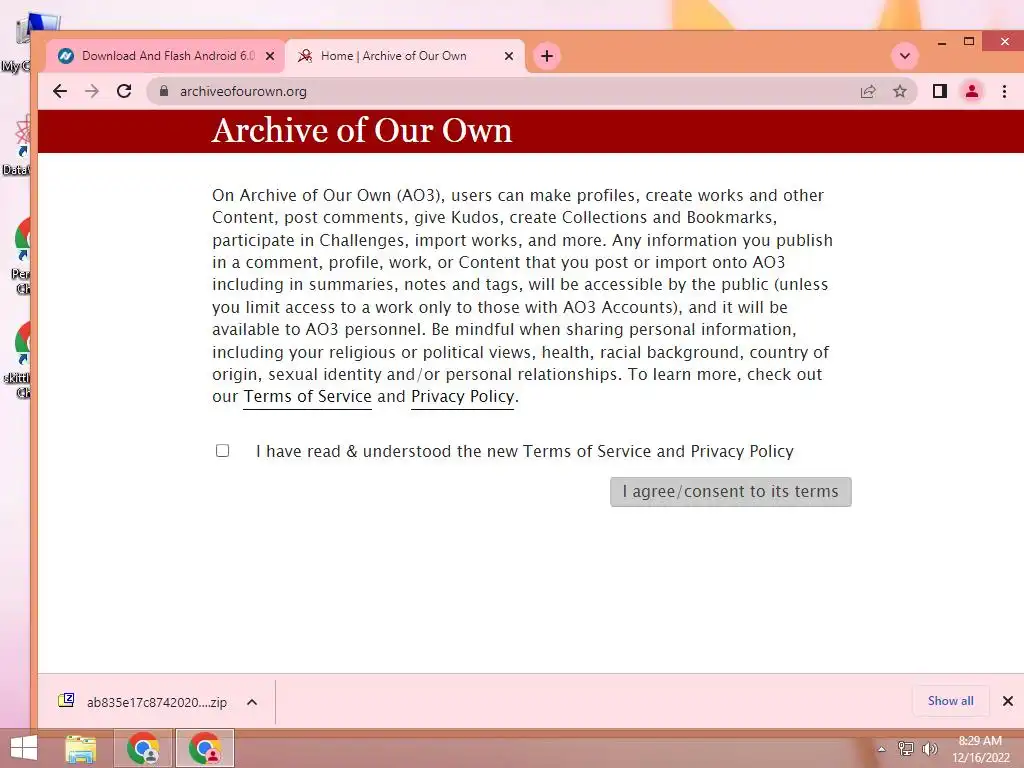Screen dimensions: 1024x768
Task: Click Show all downloads
Action: click(x=950, y=701)
